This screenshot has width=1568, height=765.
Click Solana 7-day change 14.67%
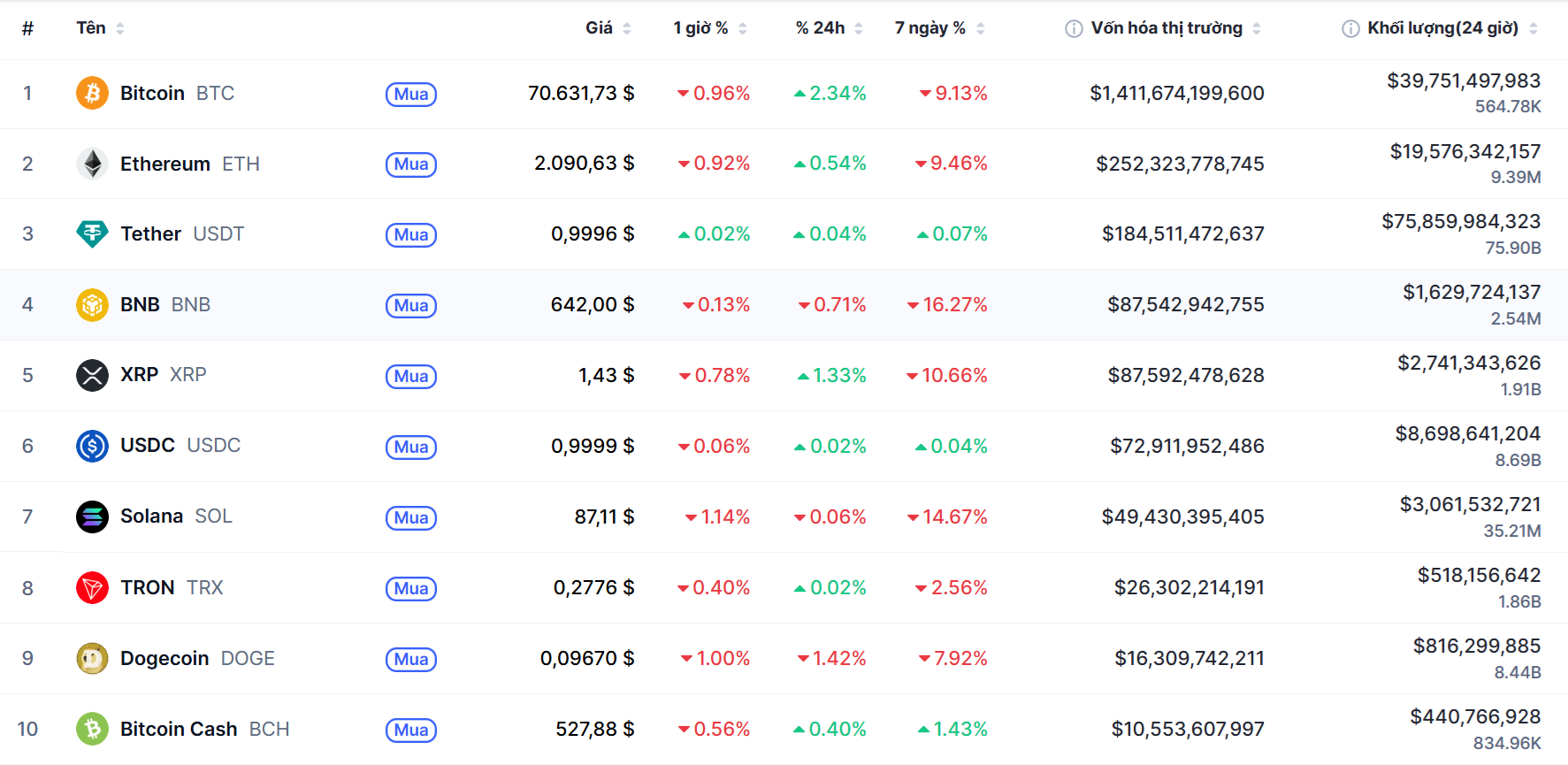[947, 516]
